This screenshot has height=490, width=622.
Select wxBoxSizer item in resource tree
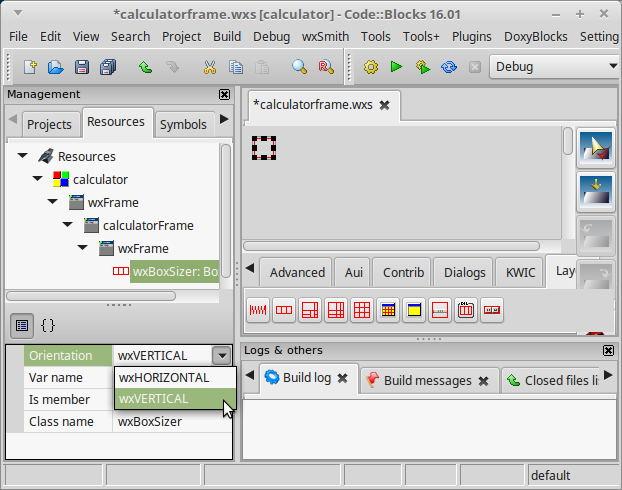point(175,271)
